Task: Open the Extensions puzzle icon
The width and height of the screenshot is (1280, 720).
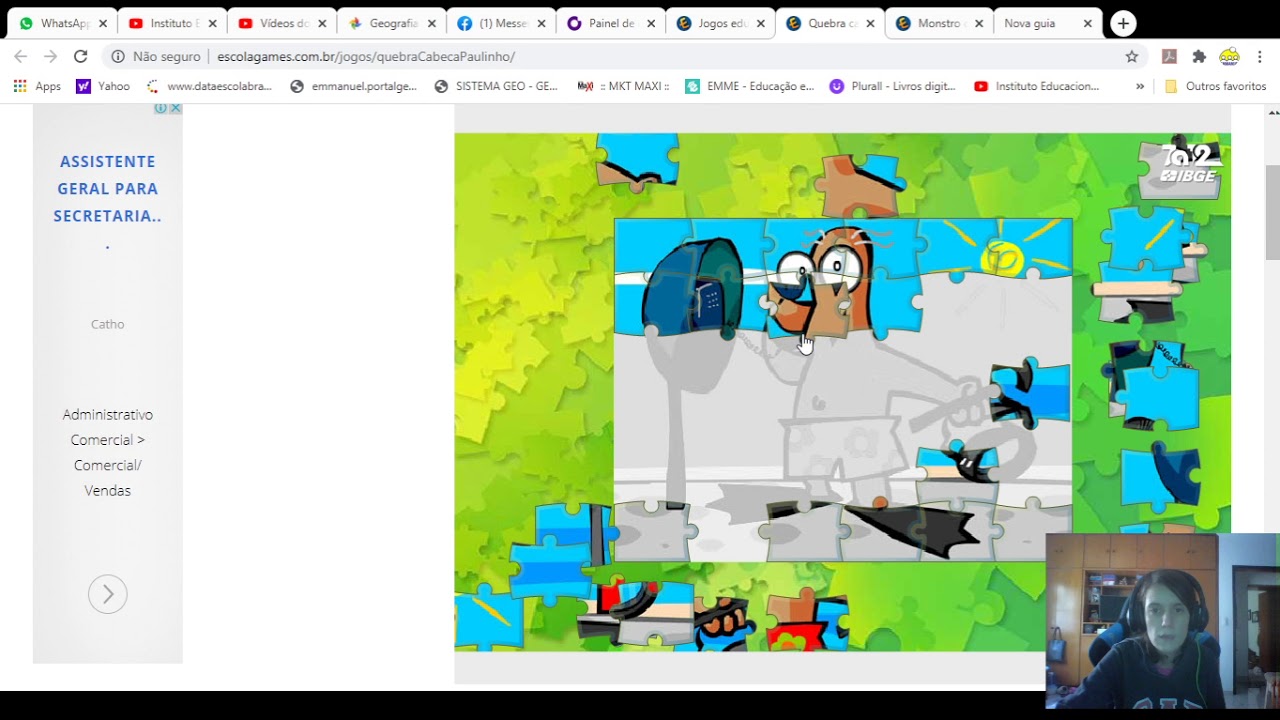Action: 1199,57
